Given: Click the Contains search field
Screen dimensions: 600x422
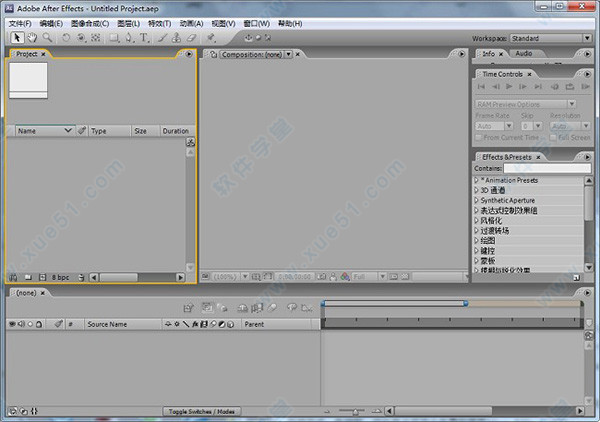Looking at the screenshot, I should (547, 168).
